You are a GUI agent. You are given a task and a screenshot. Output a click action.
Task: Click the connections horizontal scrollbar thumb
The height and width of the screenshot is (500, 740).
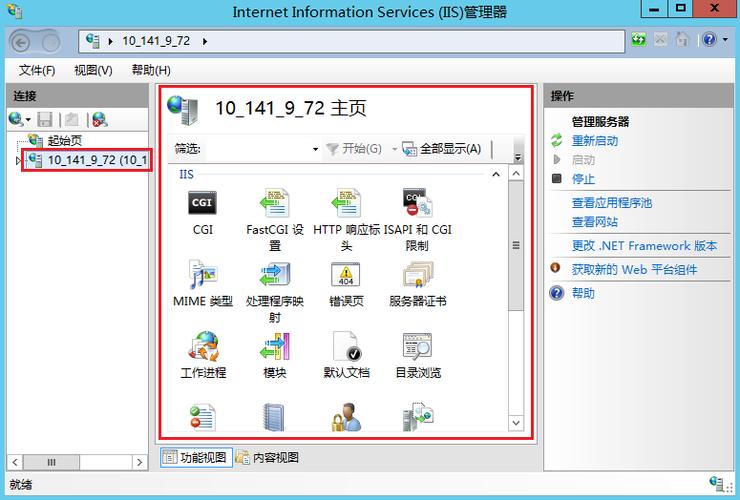click(x=51, y=462)
